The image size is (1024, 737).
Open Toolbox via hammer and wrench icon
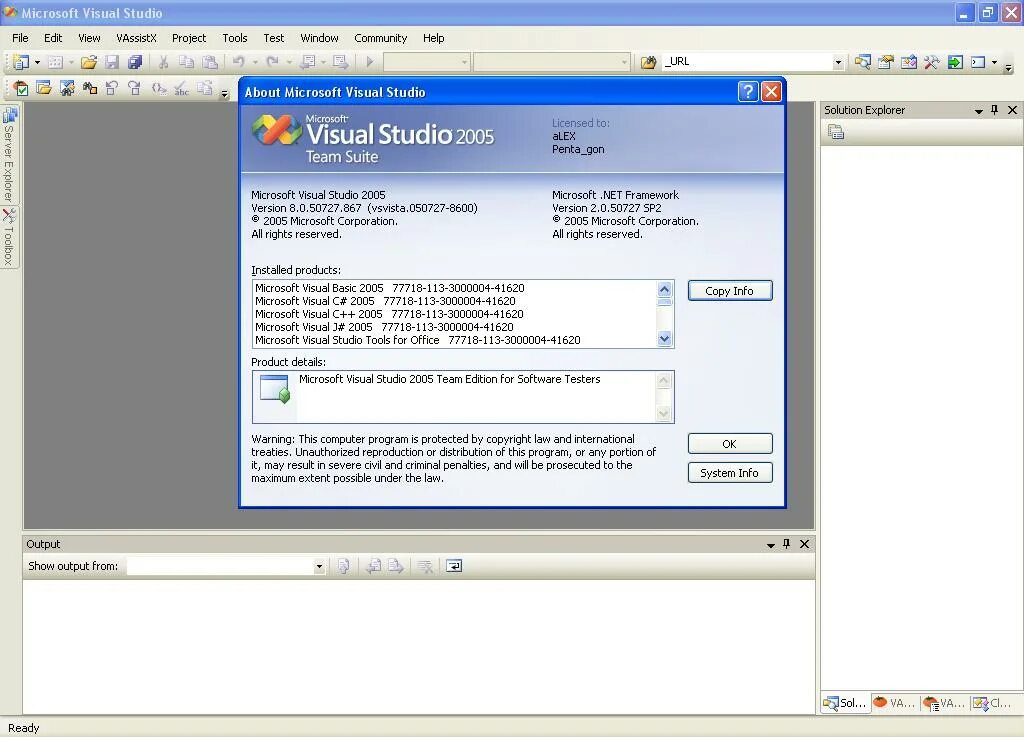(x=931, y=62)
